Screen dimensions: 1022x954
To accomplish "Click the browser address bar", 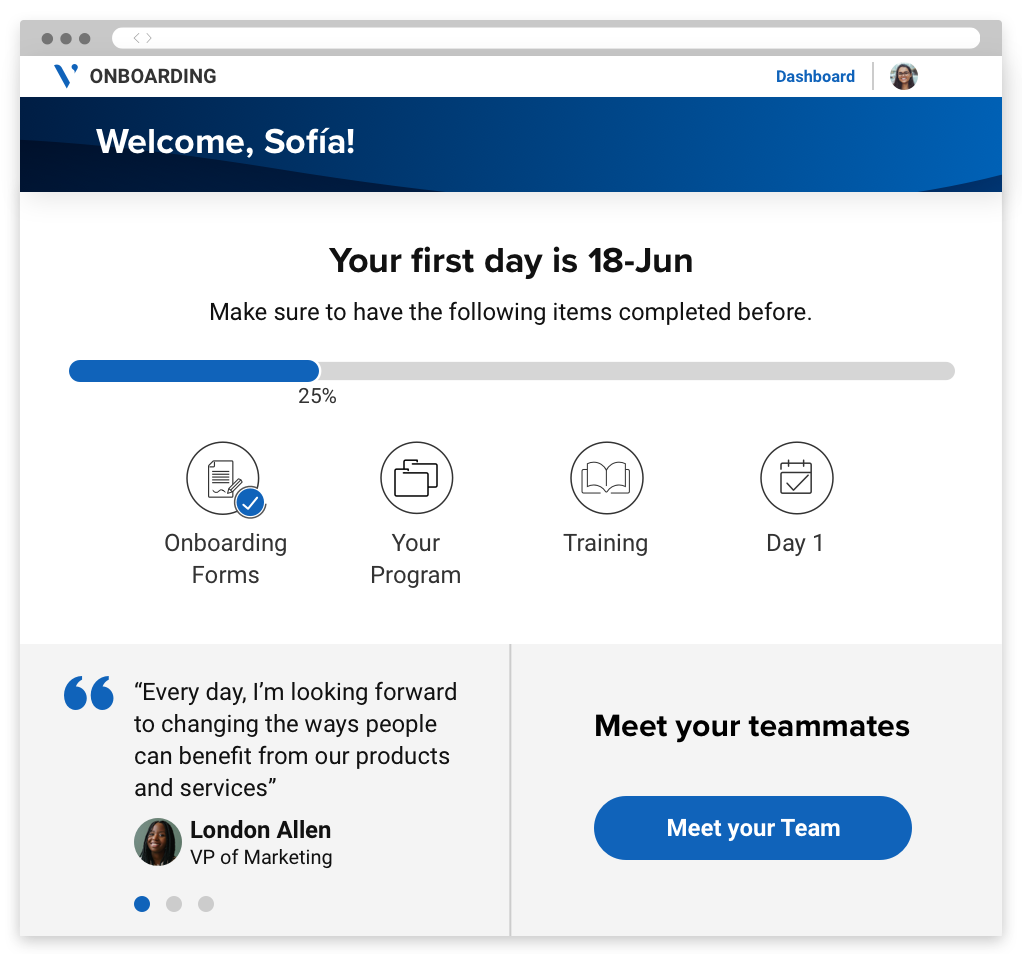I will [546, 38].
